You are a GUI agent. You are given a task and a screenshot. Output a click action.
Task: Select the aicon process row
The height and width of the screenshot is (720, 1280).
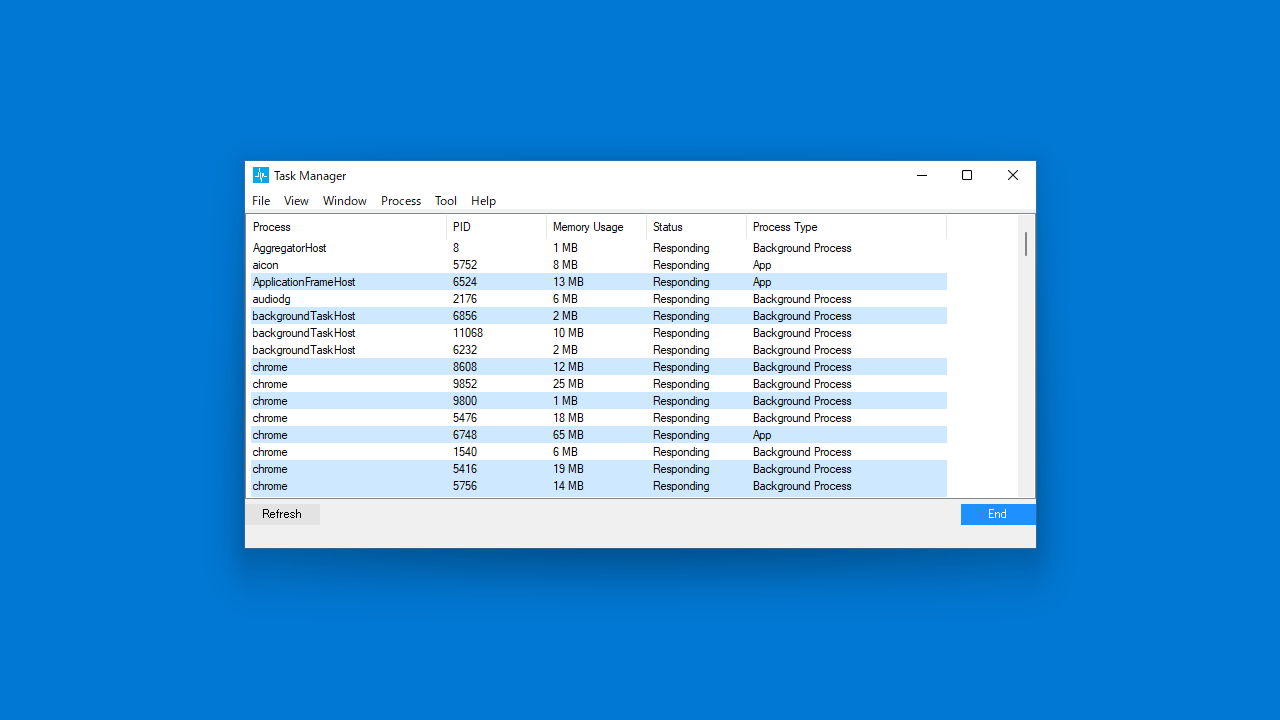[598, 265]
